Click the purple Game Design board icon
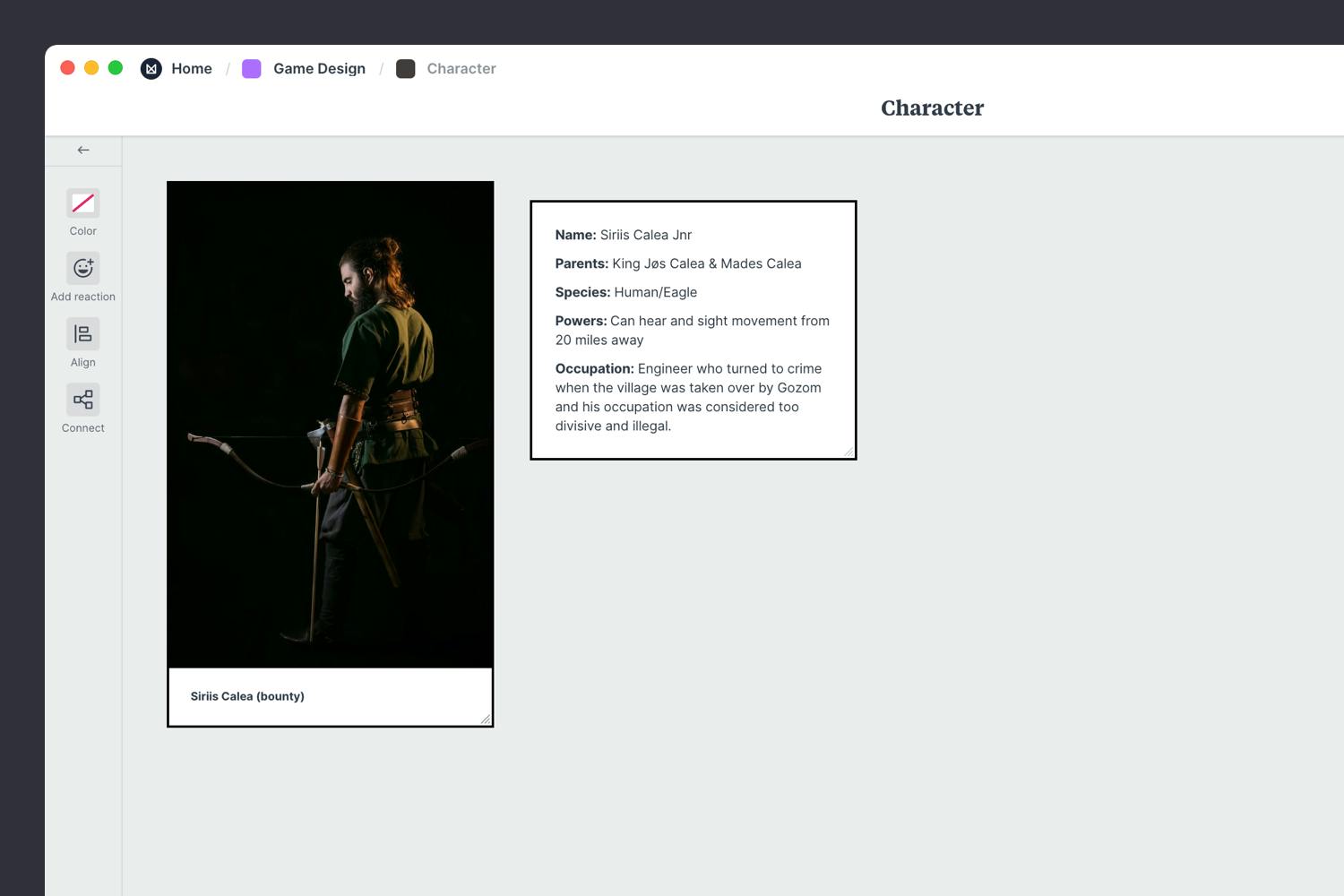The image size is (1344, 896). (x=251, y=68)
